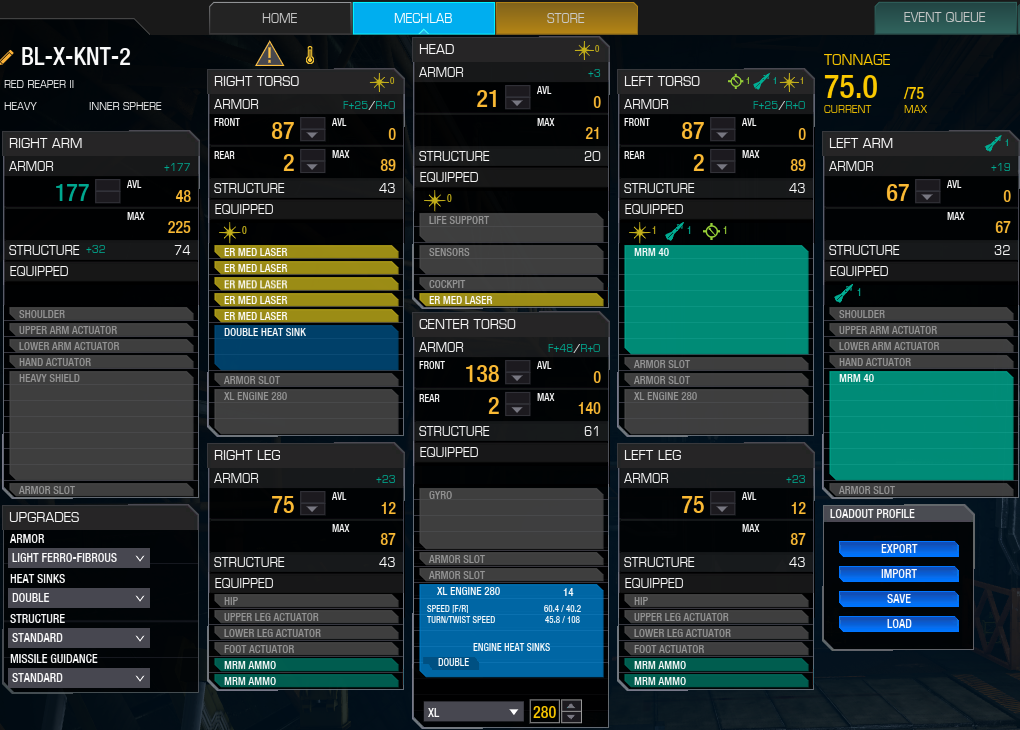Open Structure Standard upgrade dropdown
1020x730 pixels.
pyautogui.click(x=79, y=638)
